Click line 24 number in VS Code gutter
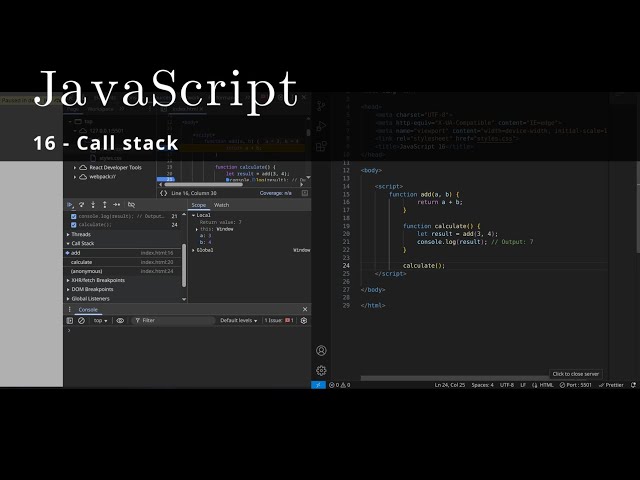 click(346, 266)
